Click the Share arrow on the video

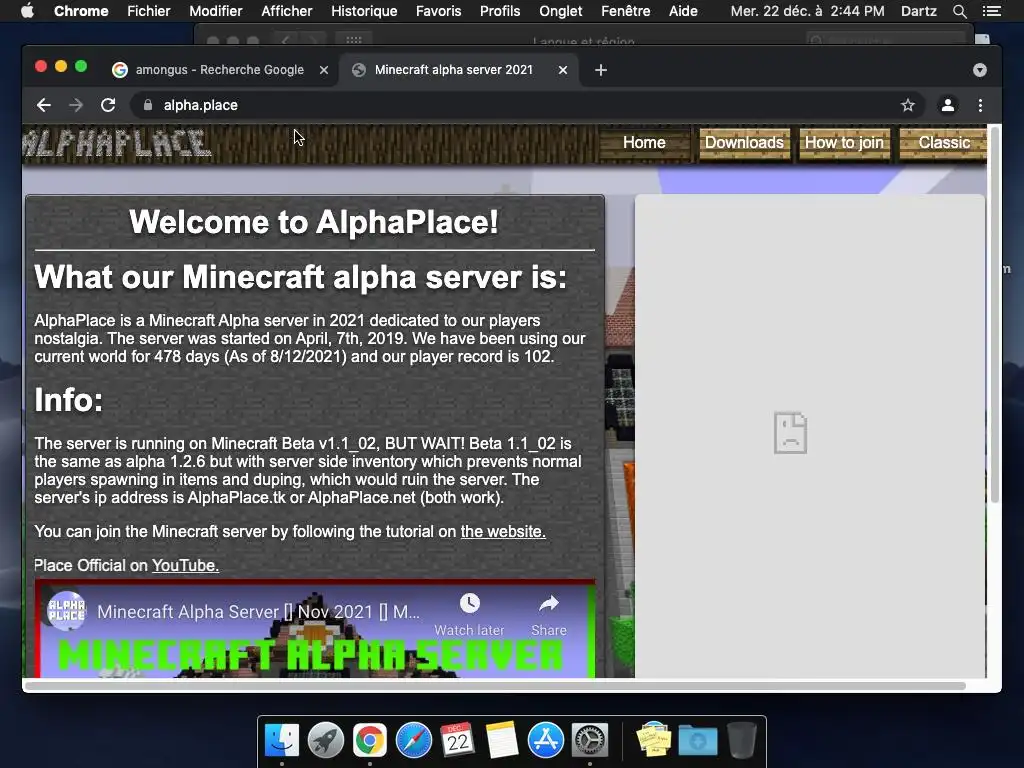coord(549,603)
